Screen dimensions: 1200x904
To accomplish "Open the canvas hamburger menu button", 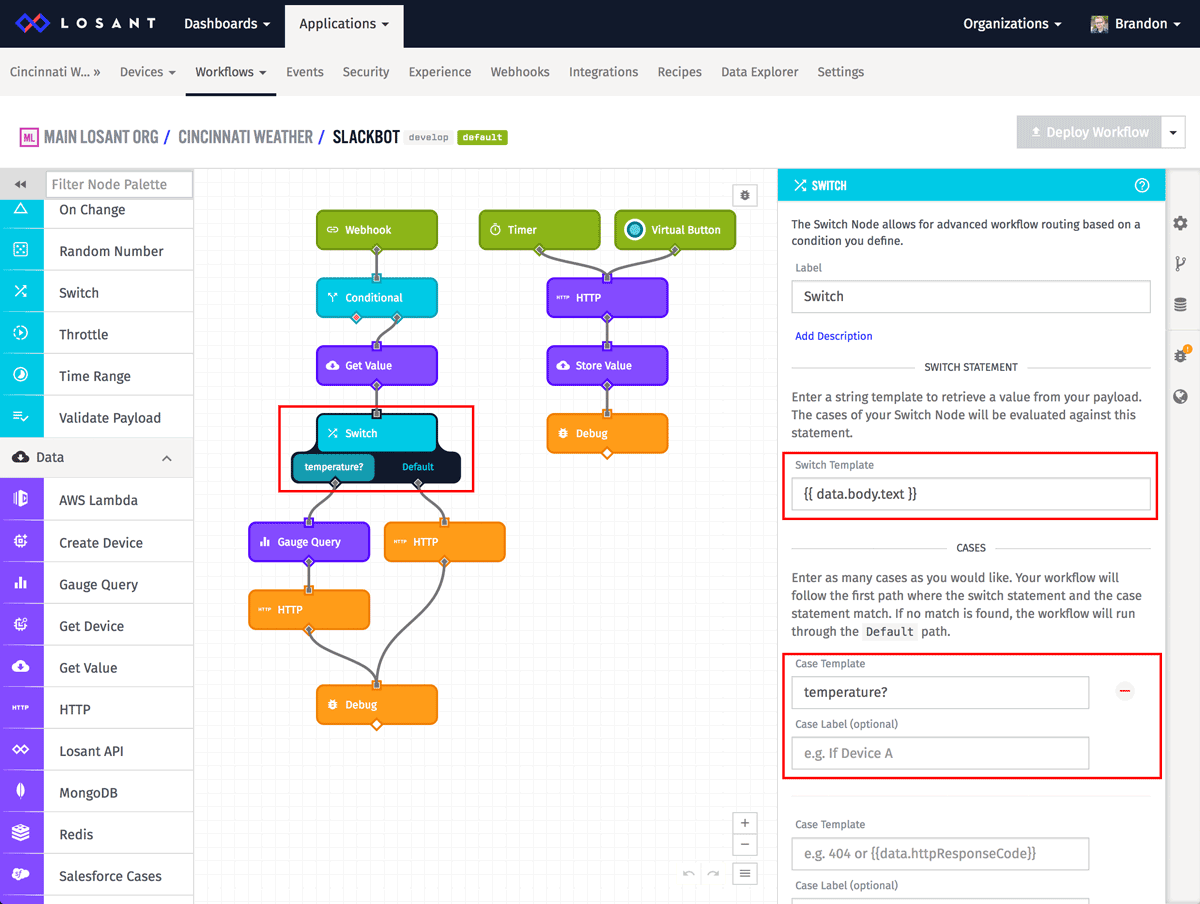I will click(x=745, y=874).
